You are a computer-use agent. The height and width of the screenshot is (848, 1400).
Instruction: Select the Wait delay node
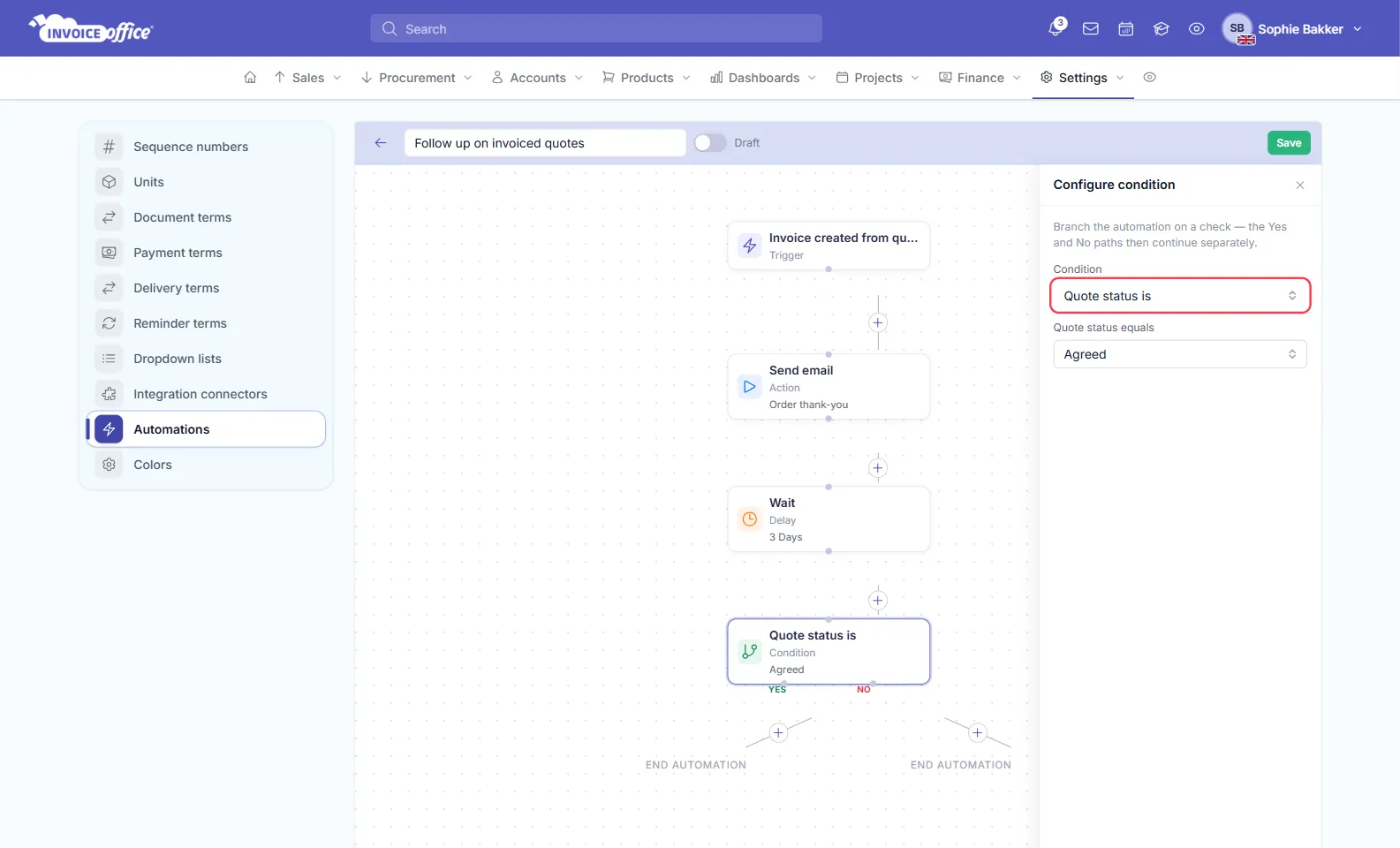[x=829, y=519]
